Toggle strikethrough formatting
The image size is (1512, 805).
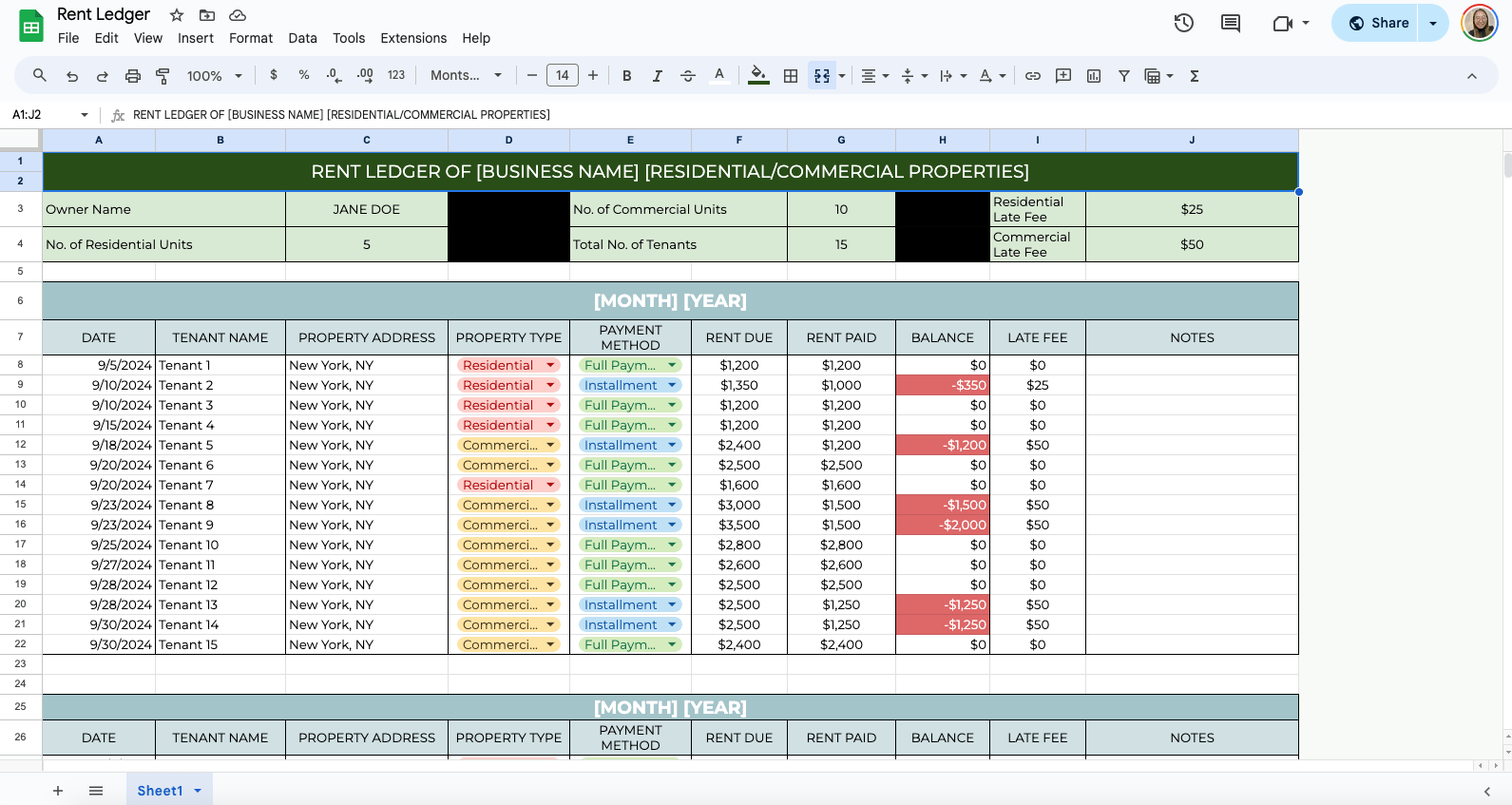[x=688, y=76]
